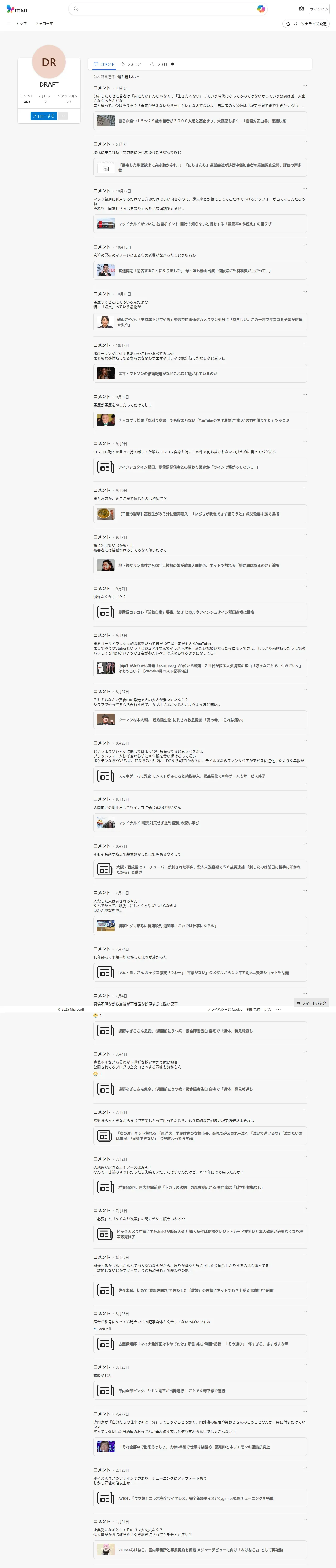The width and height of the screenshot is (336, 1568).
Task: Open options menu for the 7月3日 comment
Action: coord(304,1110)
